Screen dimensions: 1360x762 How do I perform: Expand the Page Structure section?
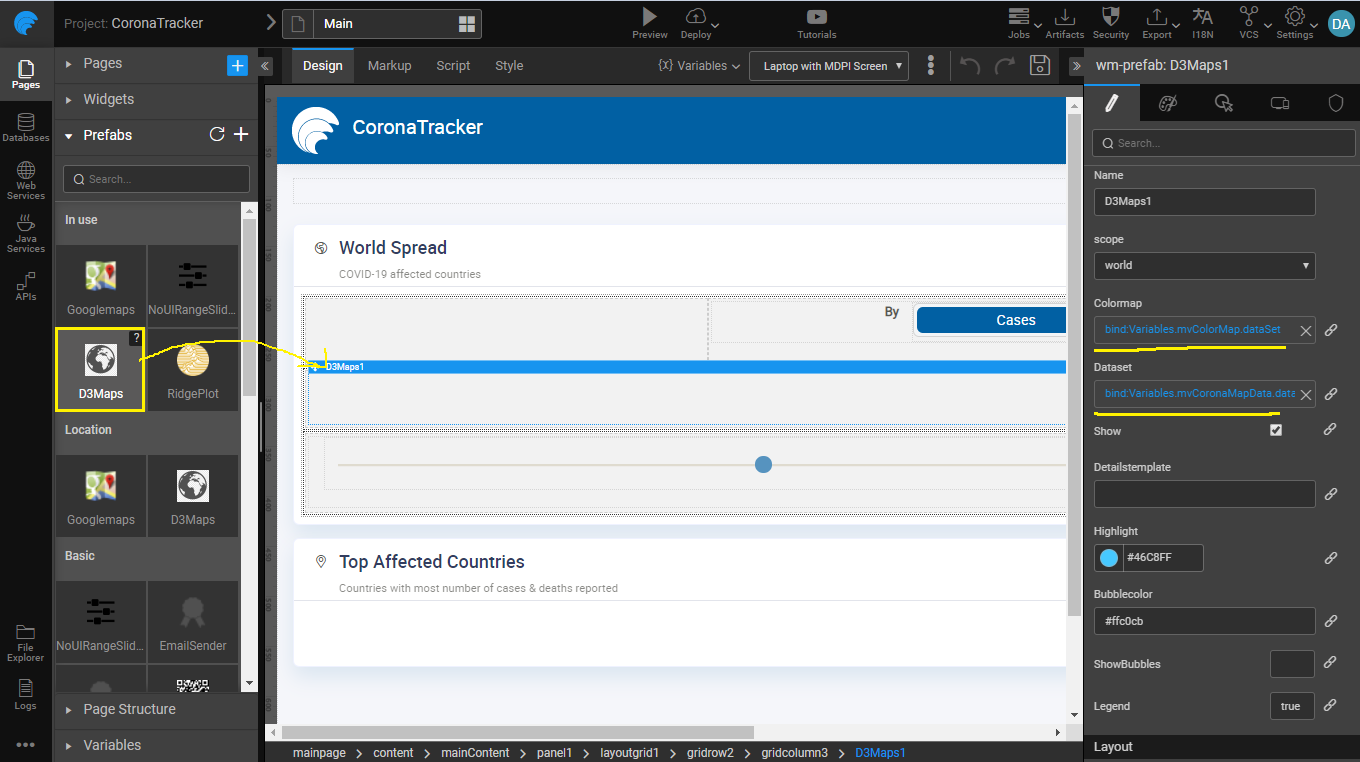(129, 709)
